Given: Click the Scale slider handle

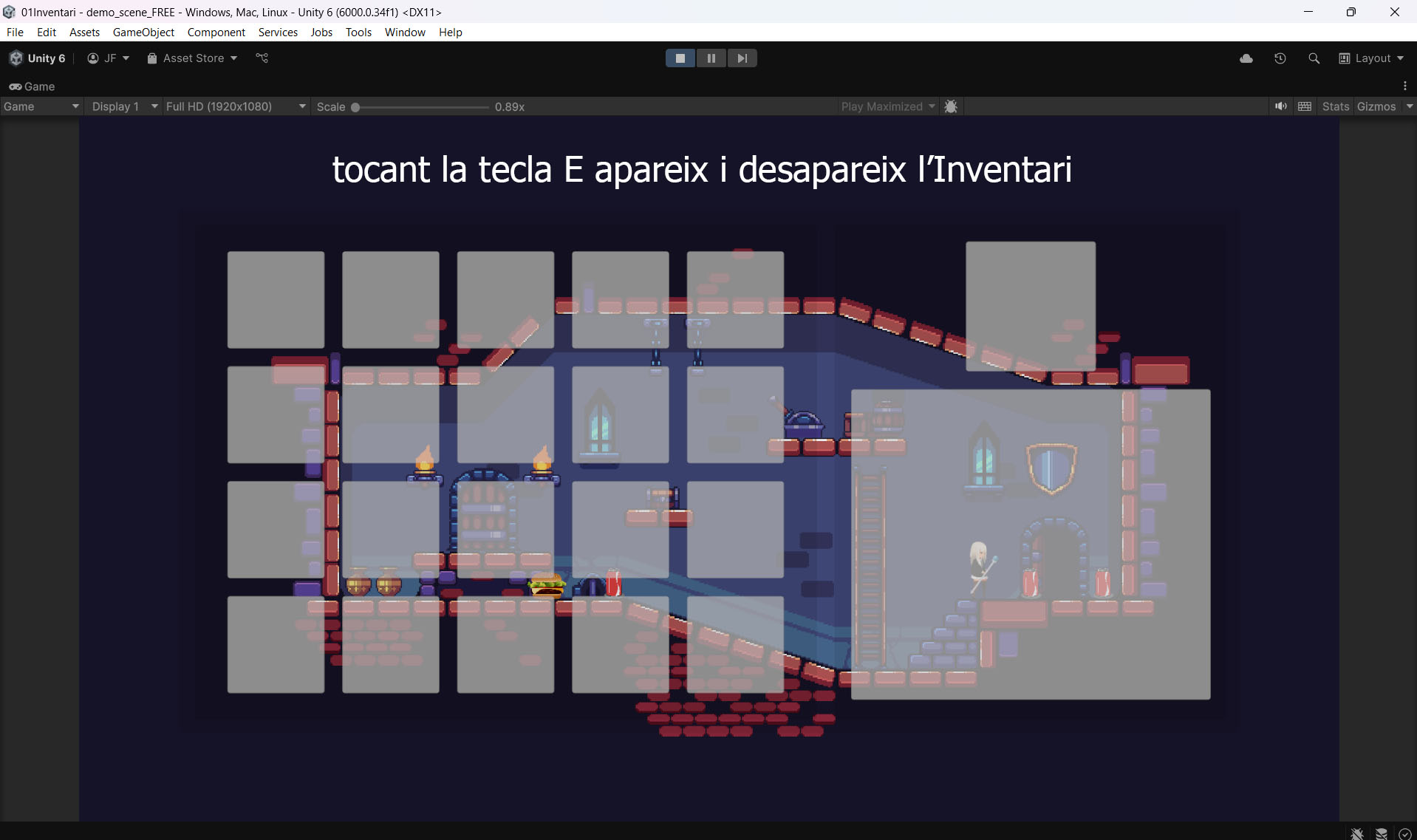Looking at the screenshot, I should click(355, 107).
